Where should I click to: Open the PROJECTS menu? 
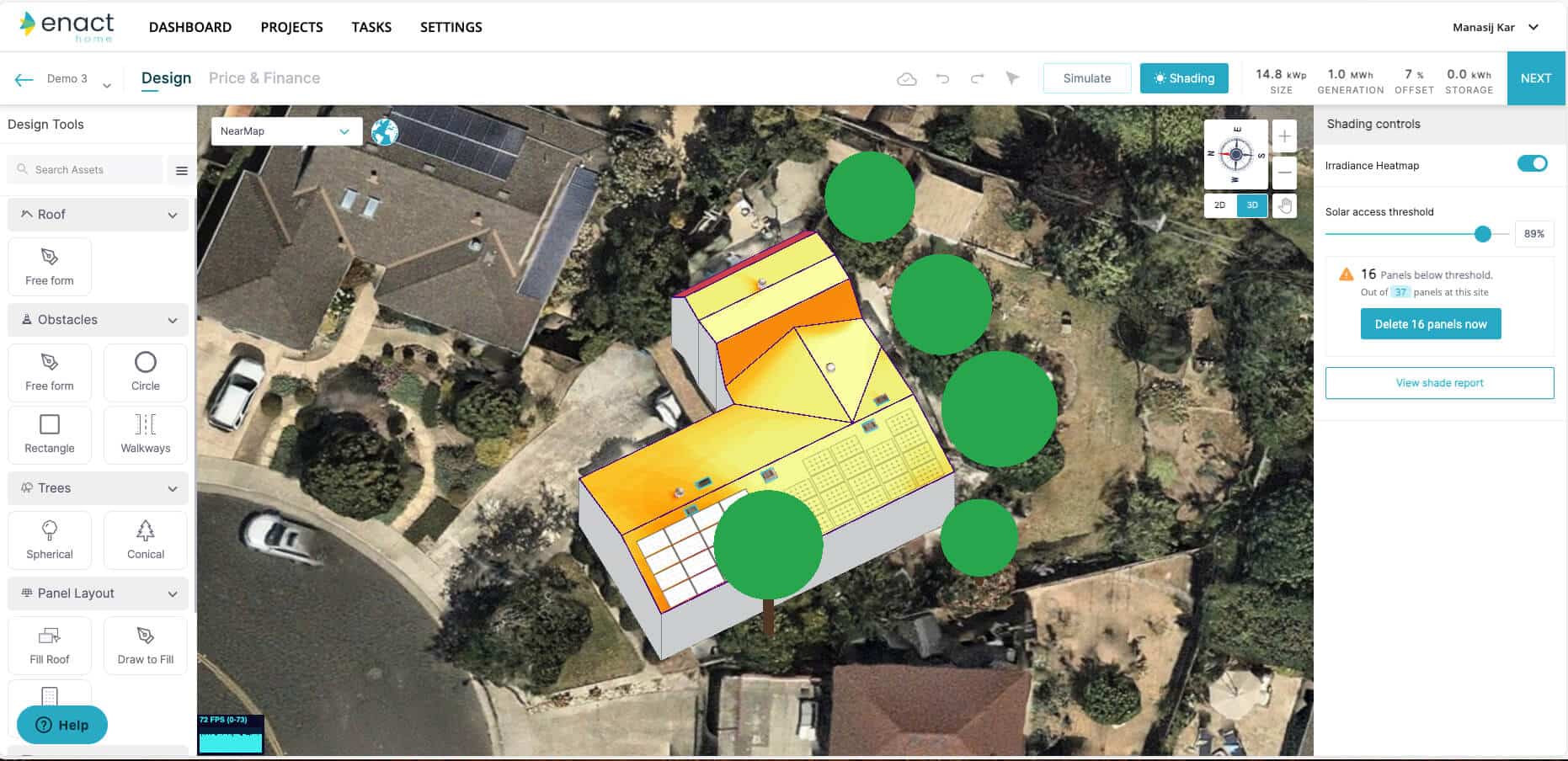tap(291, 27)
